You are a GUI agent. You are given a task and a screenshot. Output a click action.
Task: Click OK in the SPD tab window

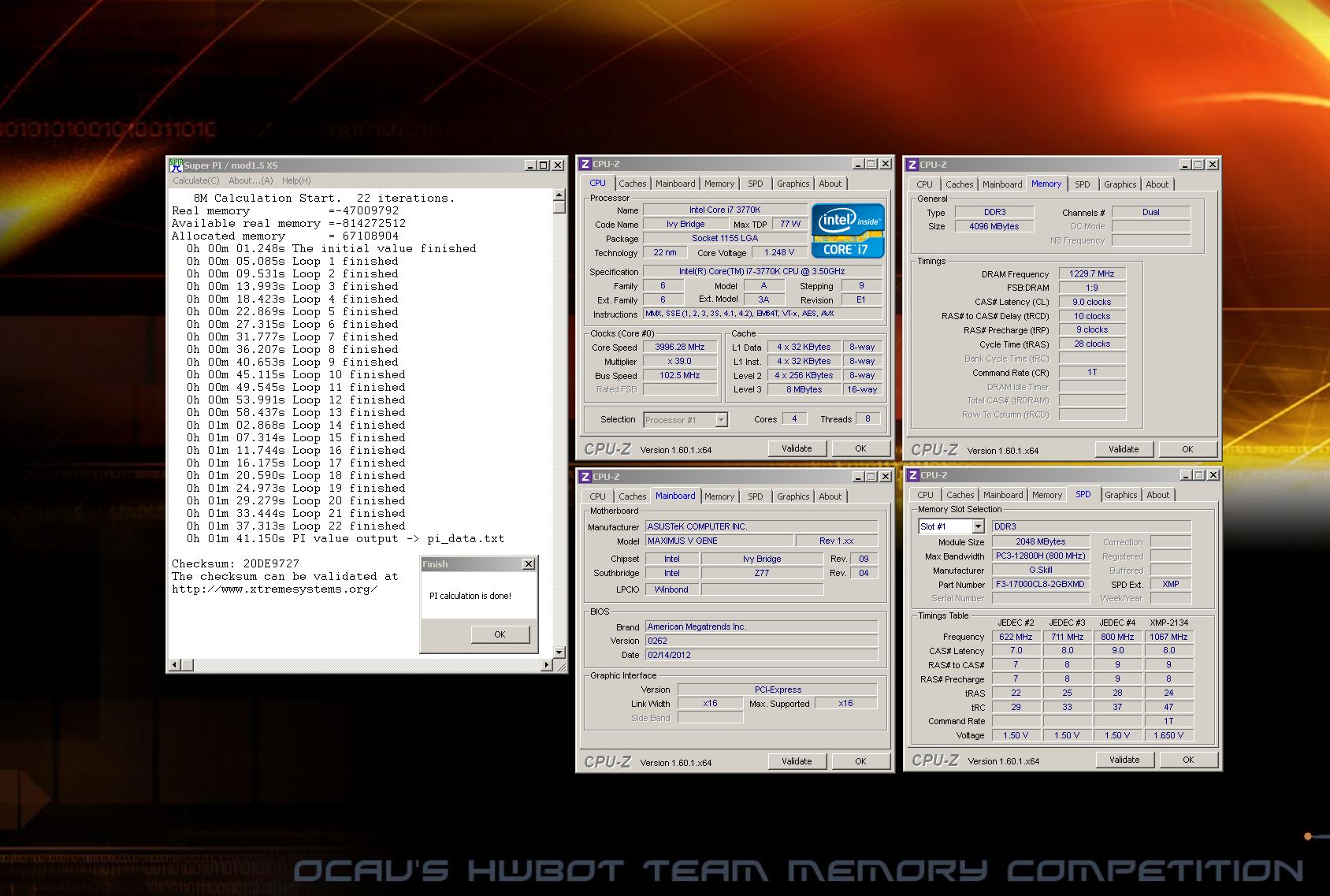pyautogui.click(x=1188, y=760)
